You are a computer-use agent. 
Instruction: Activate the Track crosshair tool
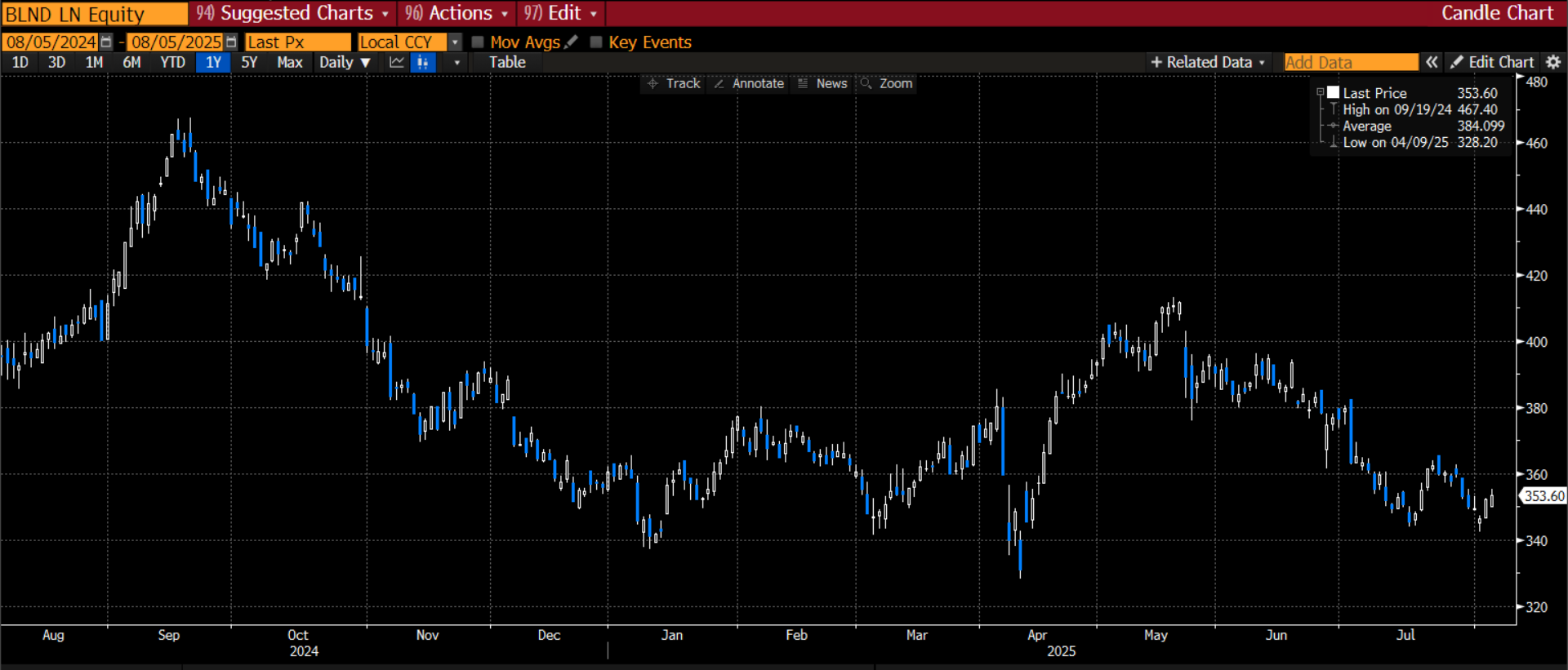coord(674,83)
